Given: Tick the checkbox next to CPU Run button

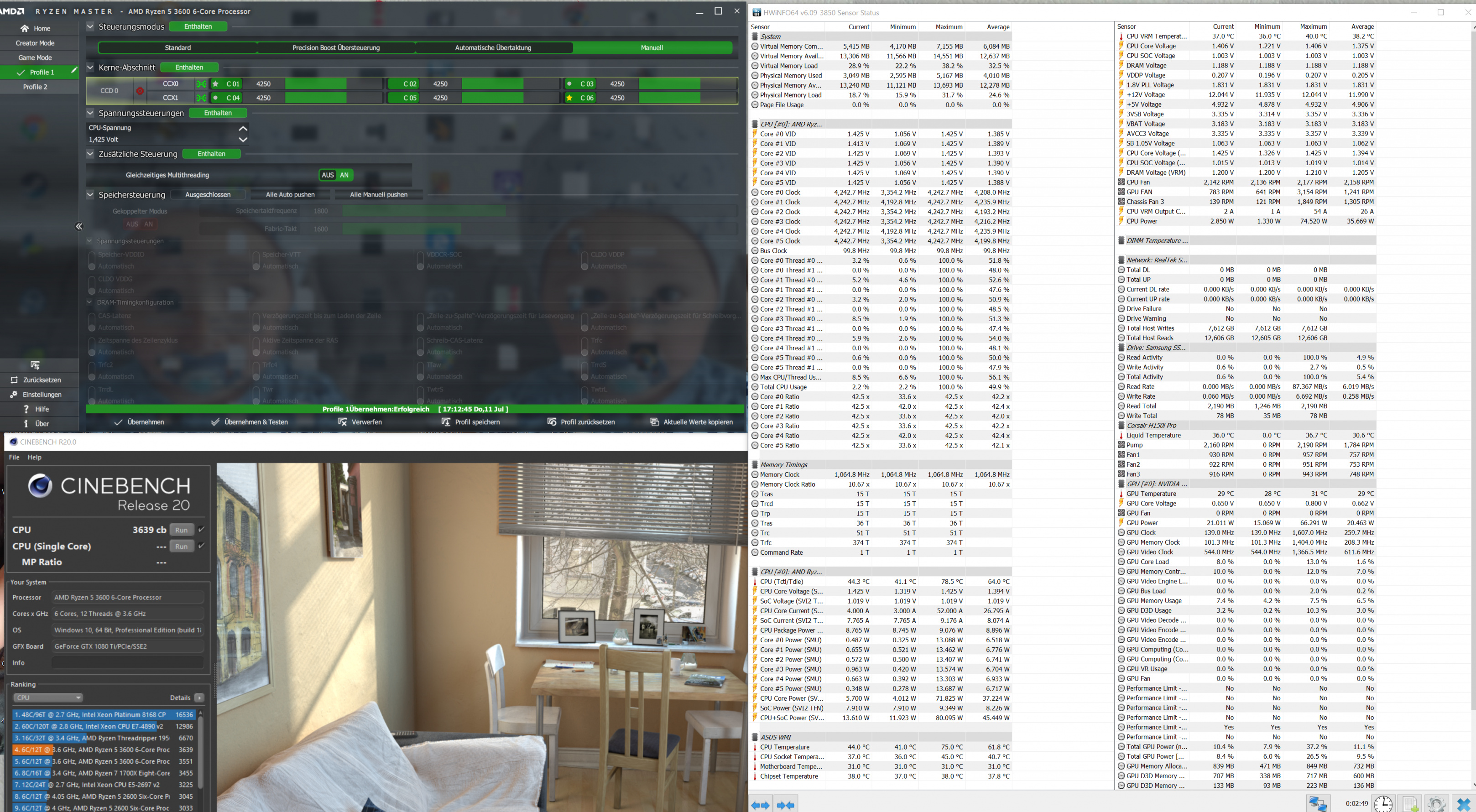Looking at the screenshot, I should [201, 530].
